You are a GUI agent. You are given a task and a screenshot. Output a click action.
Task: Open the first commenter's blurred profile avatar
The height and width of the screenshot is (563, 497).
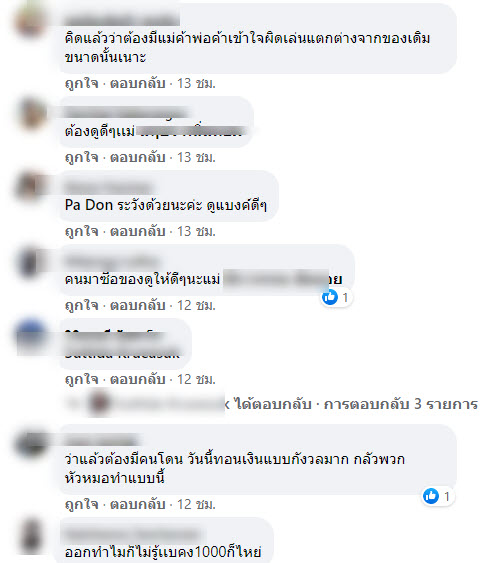(31, 22)
